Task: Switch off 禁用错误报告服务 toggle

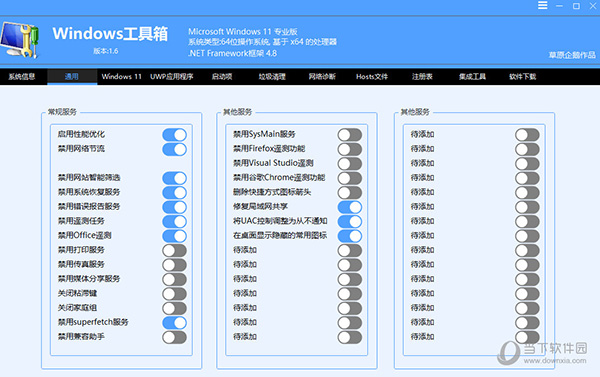Action: point(174,207)
